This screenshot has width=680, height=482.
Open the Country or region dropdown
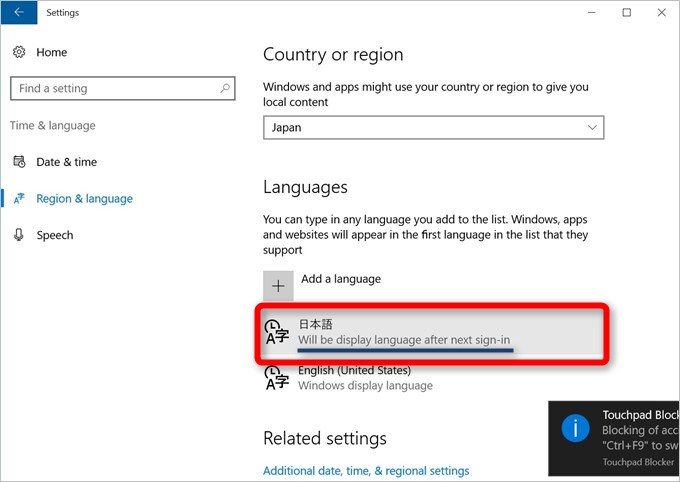433,128
